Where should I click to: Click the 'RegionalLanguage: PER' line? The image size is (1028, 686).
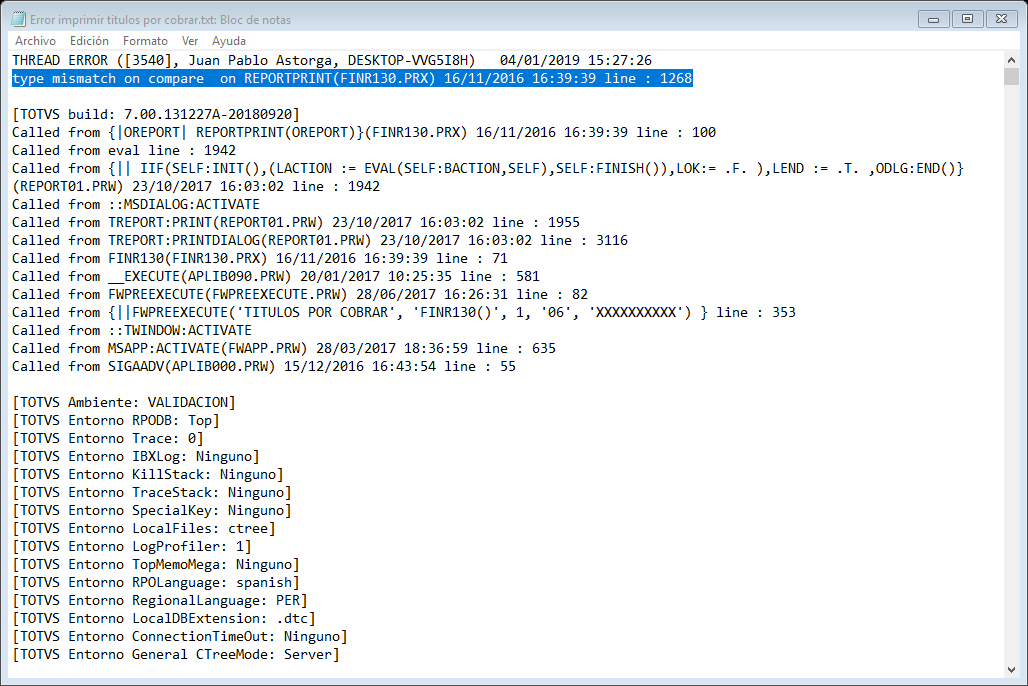[160, 601]
